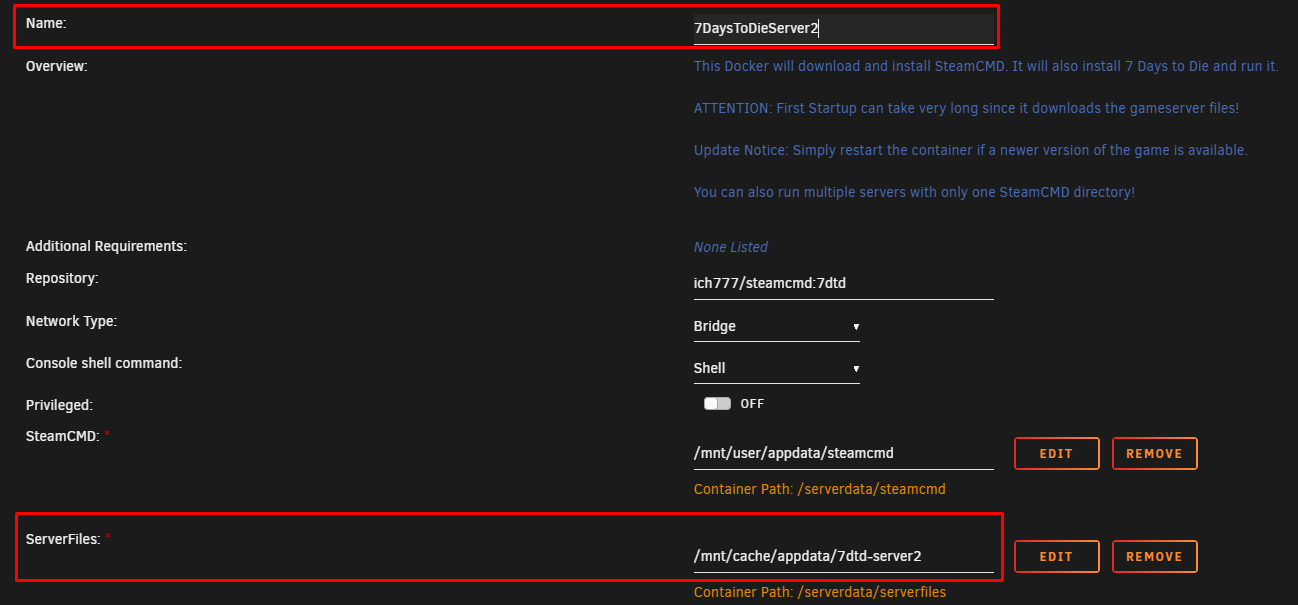Expand the Console shell command dropdown
The height and width of the screenshot is (605, 1298).
pyautogui.click(x=776, y=368)
